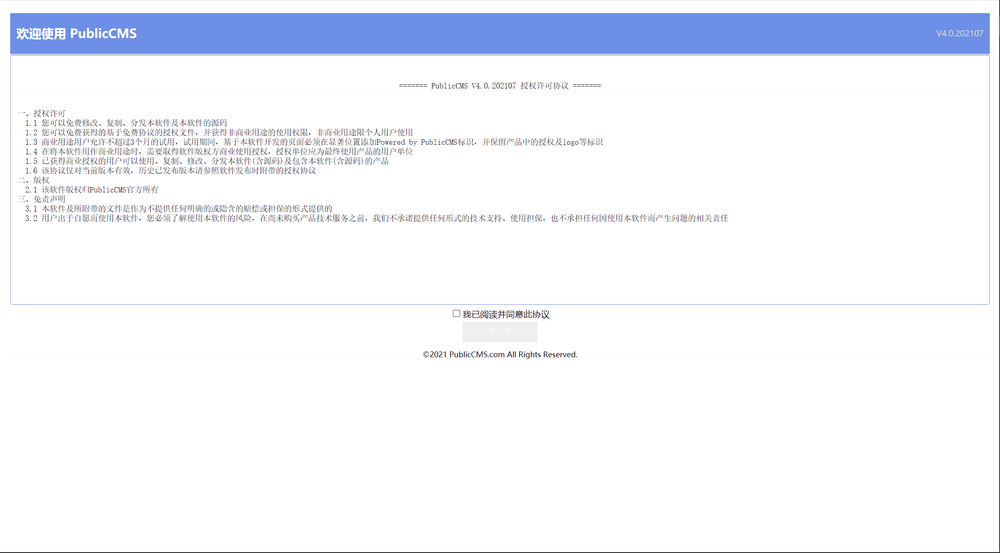The height and width of the screenshot is (553, 1000).
Task: Click the 欢迎使用 PublicCMS header title
Action: pos(76,33)
